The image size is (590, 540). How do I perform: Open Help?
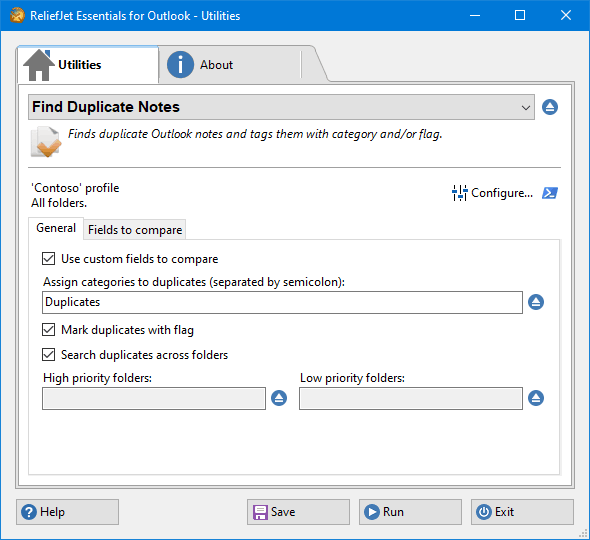67,512
